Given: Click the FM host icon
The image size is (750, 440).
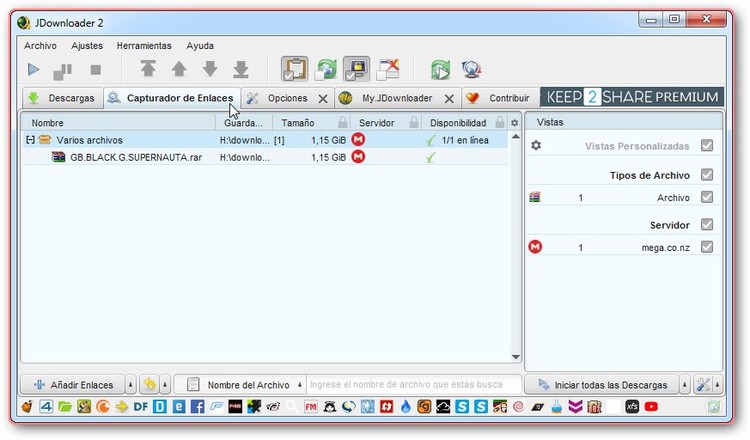Looking at the screenshot, I should (311, 407).
